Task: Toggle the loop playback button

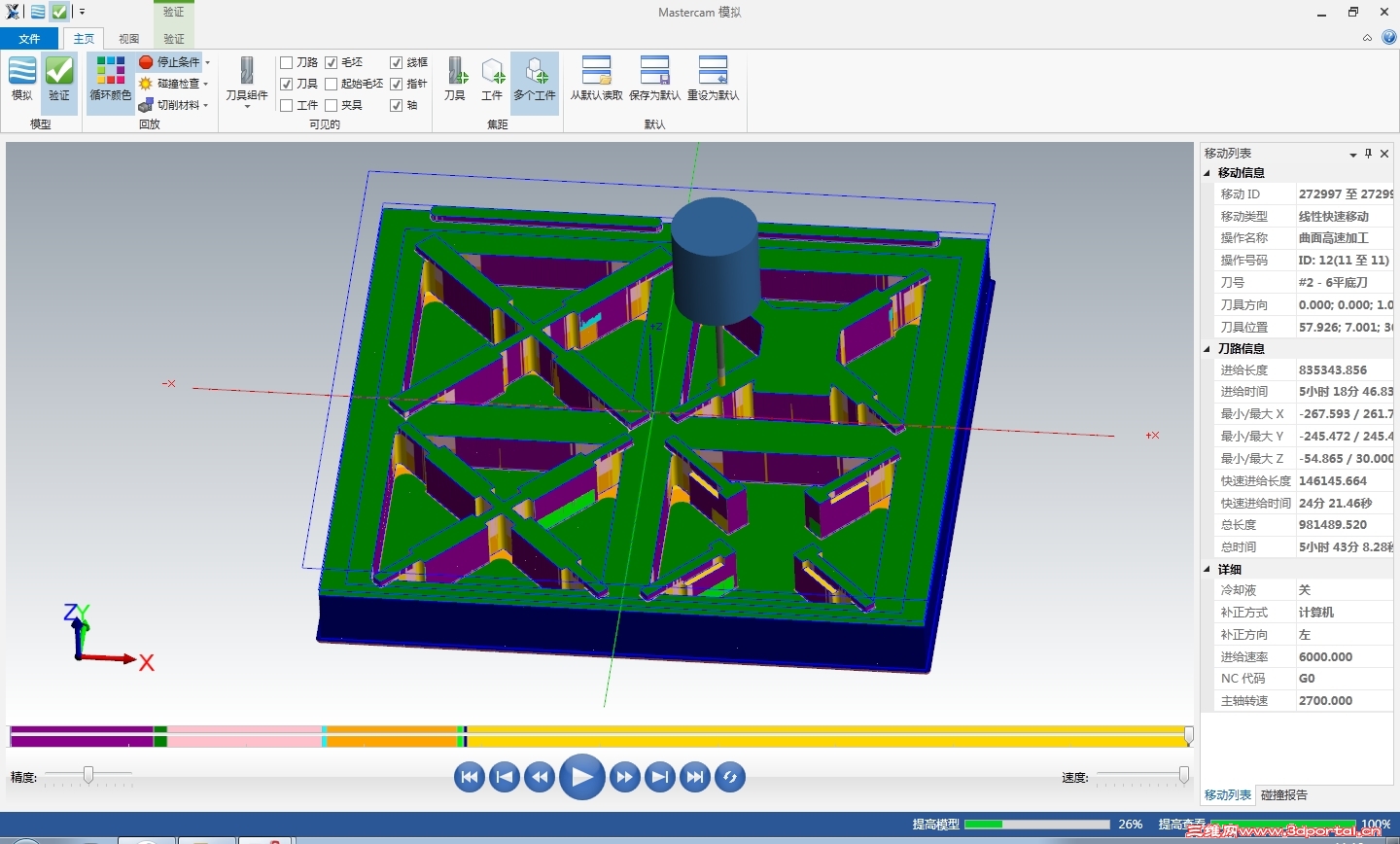Action: [x=730, y=777]
